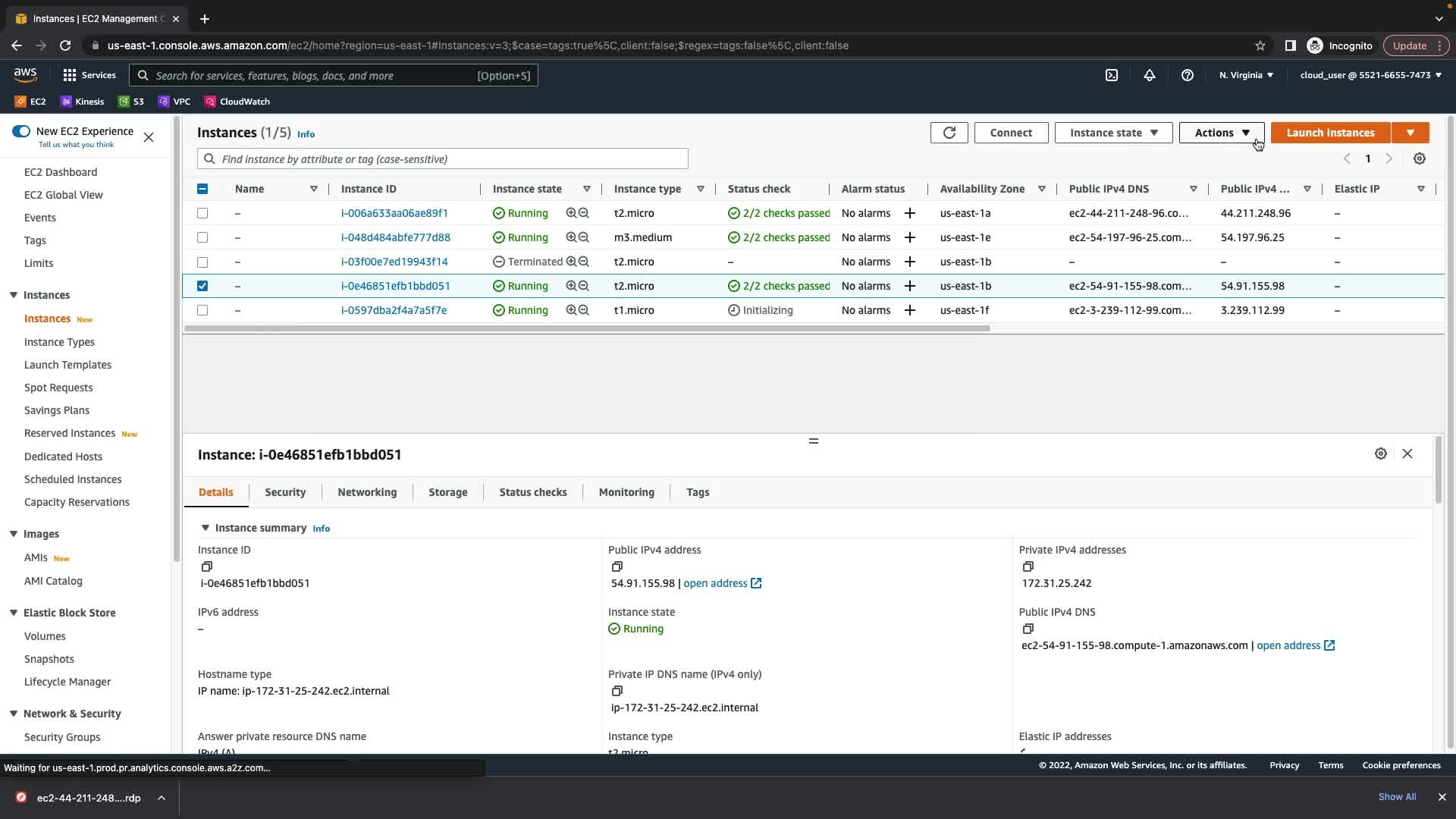Toggle the New EC2 Experience switch

coord(21,131)
